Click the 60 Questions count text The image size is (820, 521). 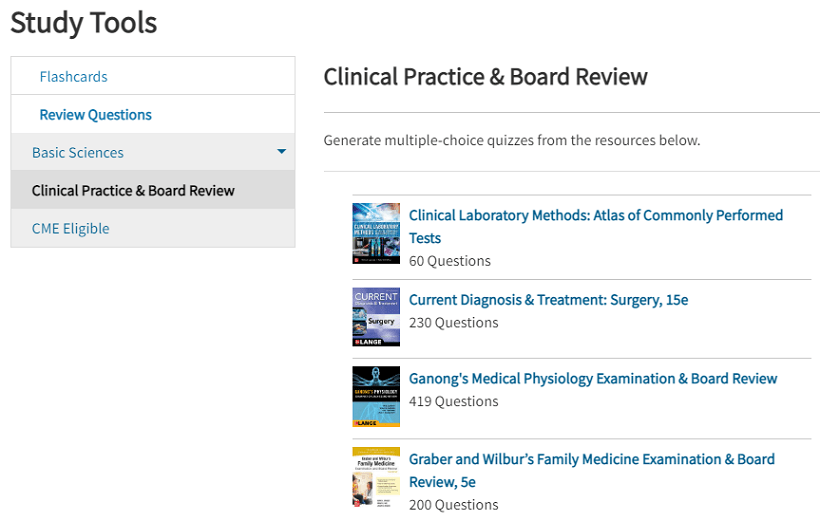pyautogui.click(x=450, y=261)
